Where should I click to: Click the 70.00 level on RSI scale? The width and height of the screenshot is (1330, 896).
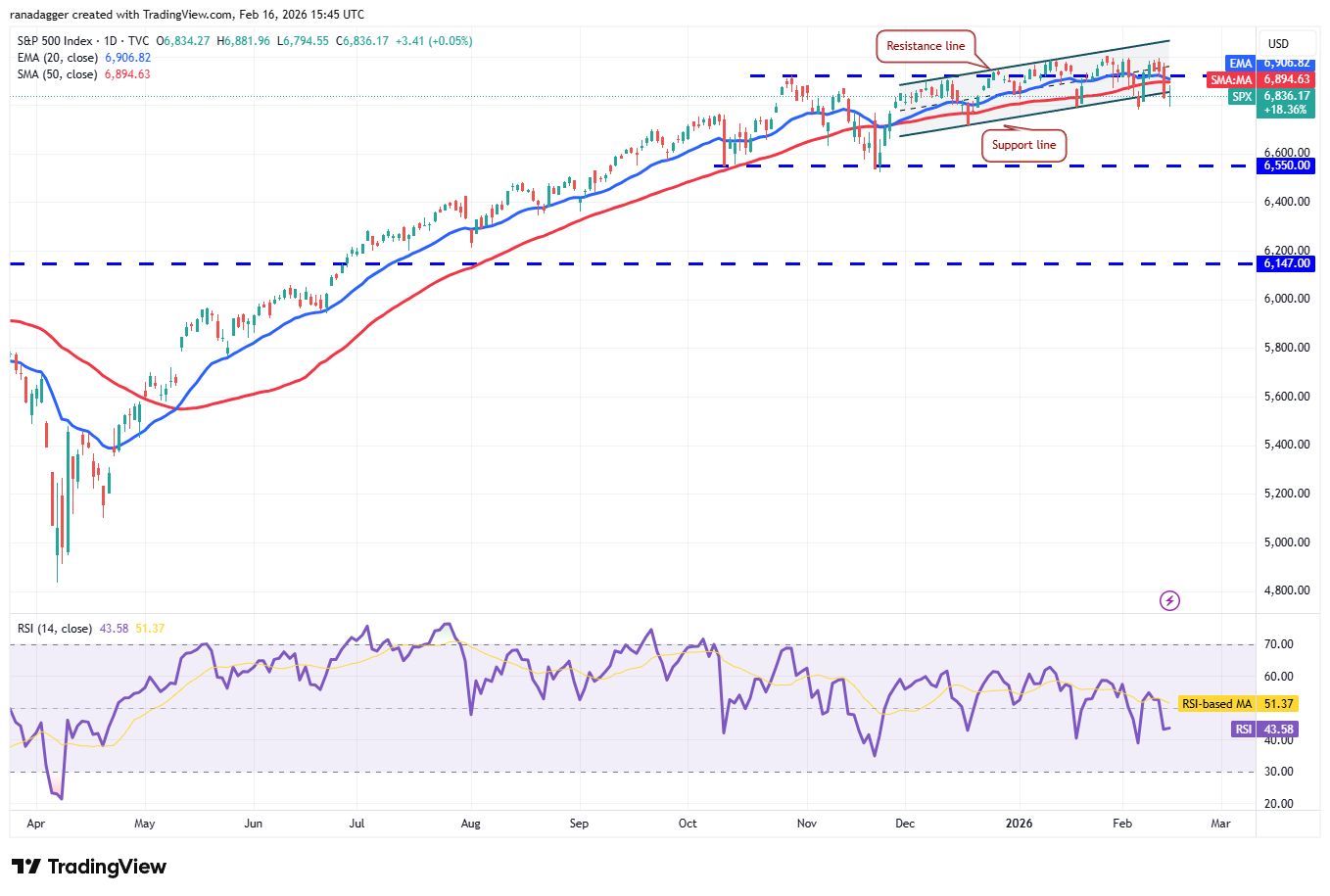[1279, 644]
